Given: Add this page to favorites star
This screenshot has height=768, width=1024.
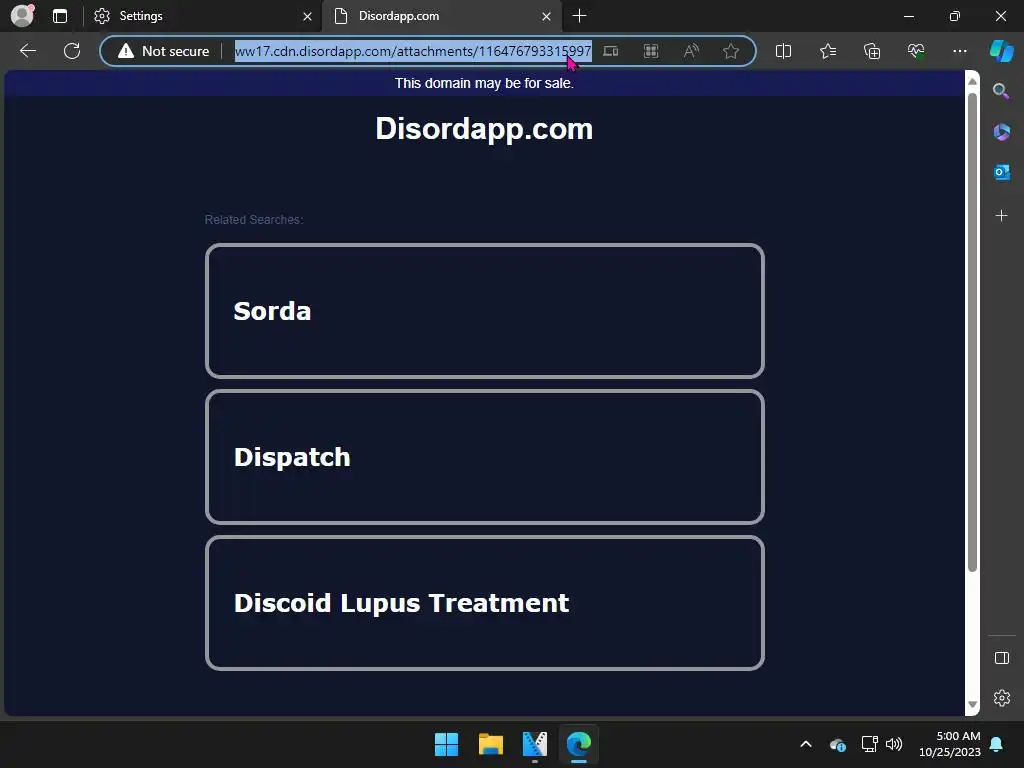Looking at the screenshot, I should coord(731,51).
